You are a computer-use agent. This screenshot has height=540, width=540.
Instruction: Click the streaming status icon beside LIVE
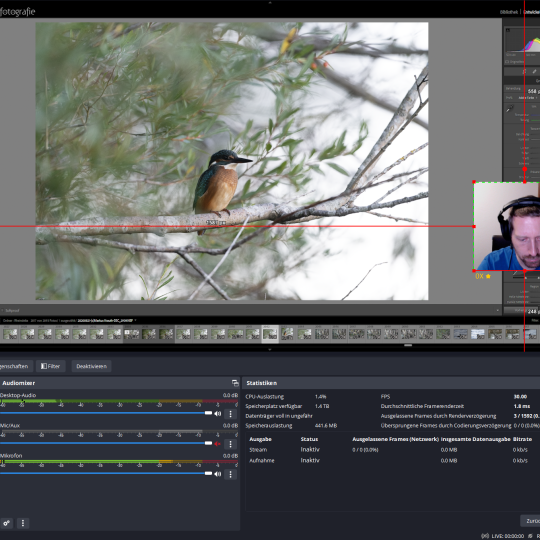click(x=485, y=536)
